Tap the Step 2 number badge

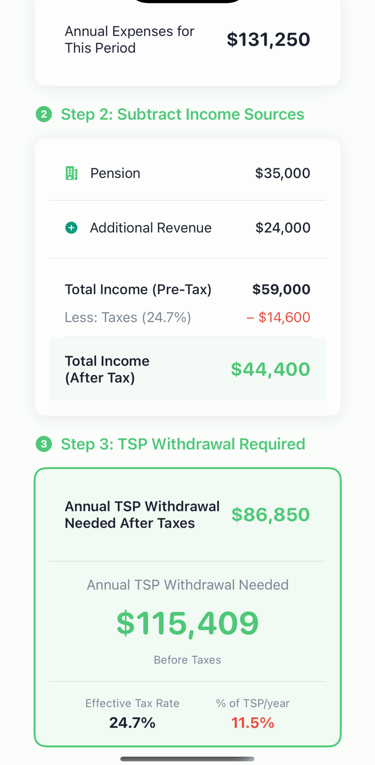(43, 115)
